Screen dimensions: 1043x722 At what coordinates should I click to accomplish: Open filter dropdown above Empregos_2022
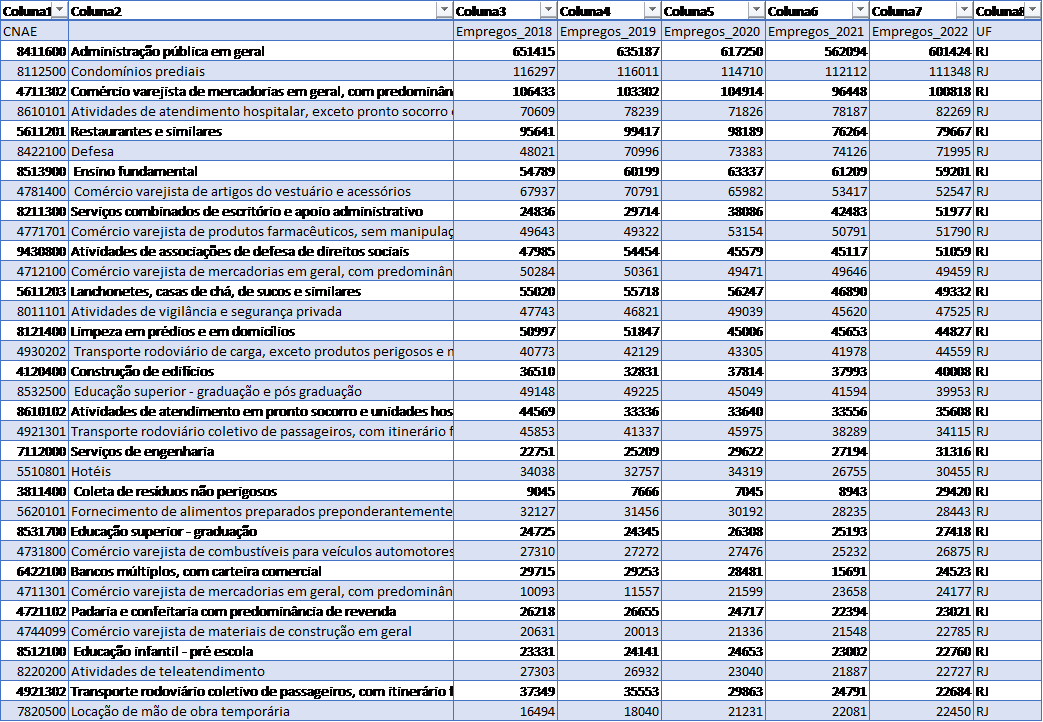click(x=964, y=10)
